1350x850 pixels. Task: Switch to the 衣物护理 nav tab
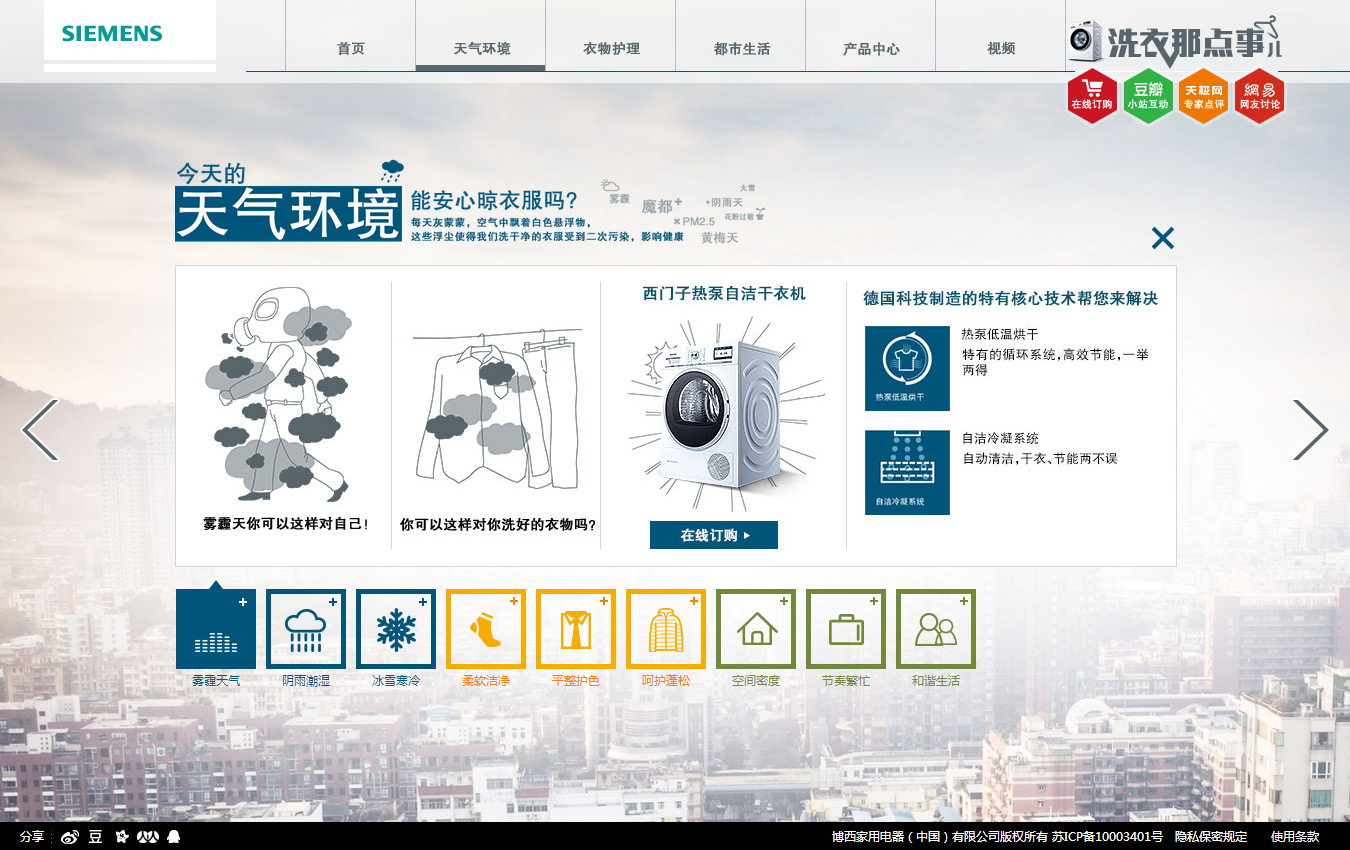point(611,48)
